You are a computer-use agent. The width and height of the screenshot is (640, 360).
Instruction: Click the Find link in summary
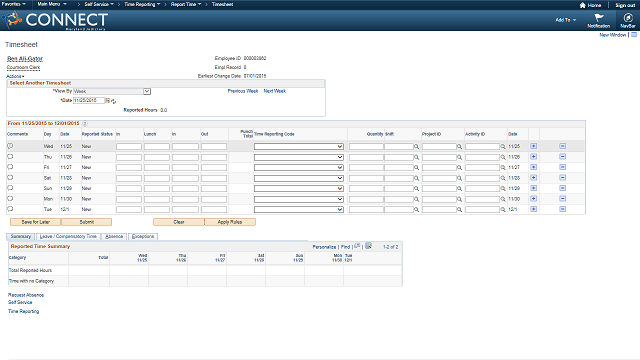coord(345,247)
